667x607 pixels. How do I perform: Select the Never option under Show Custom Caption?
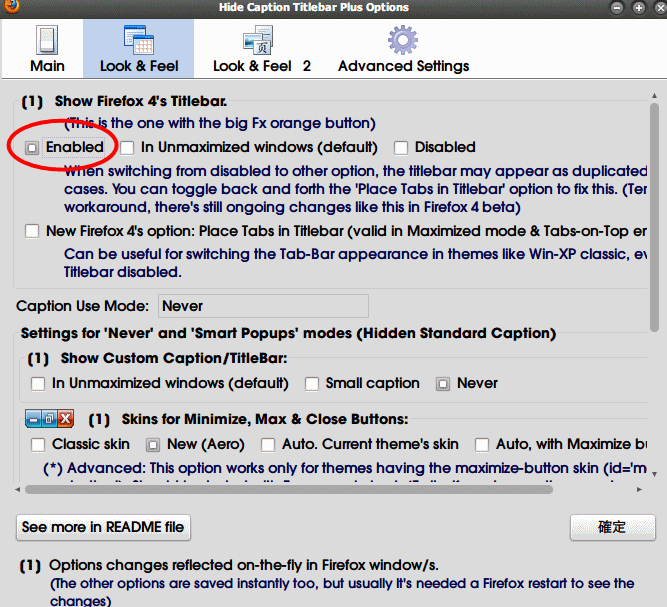tap(443, 384)
